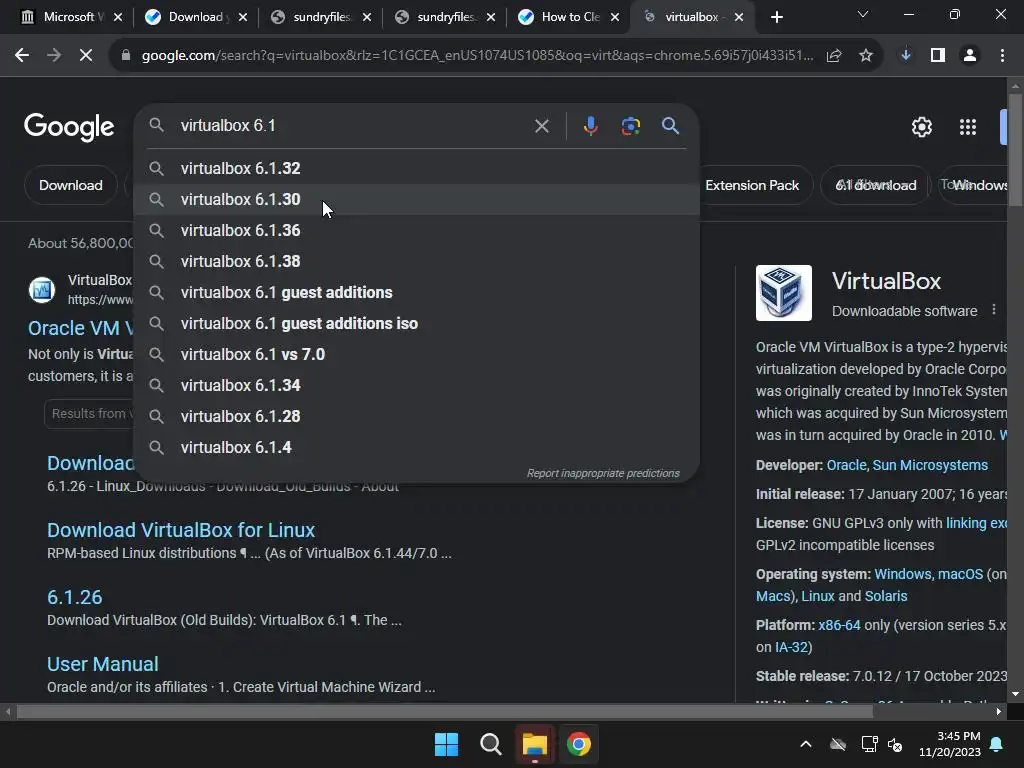Screen dimensions: 1024x768
Task: Select suggestion virtualbox 6.1.28
Action: click(417, 417)
